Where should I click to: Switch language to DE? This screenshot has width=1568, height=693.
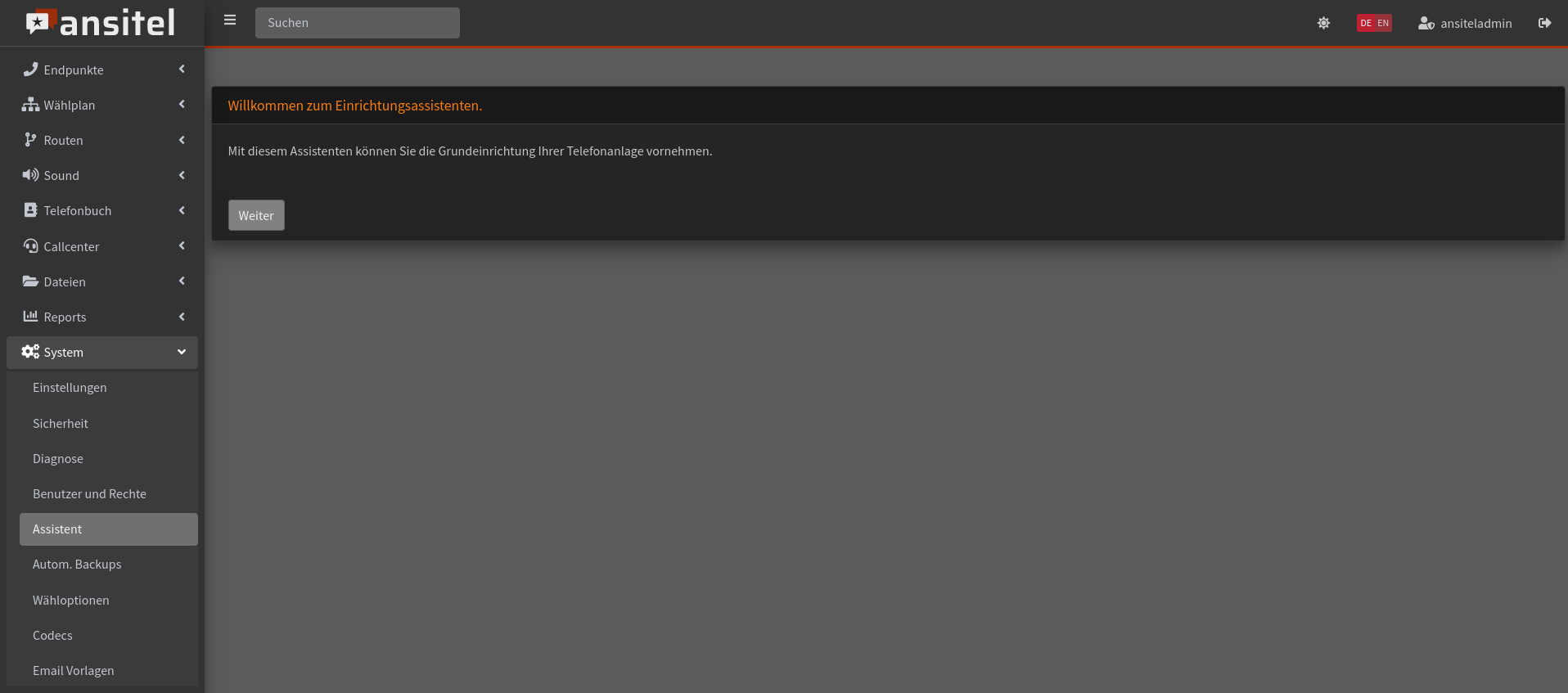coord(1366,23)
